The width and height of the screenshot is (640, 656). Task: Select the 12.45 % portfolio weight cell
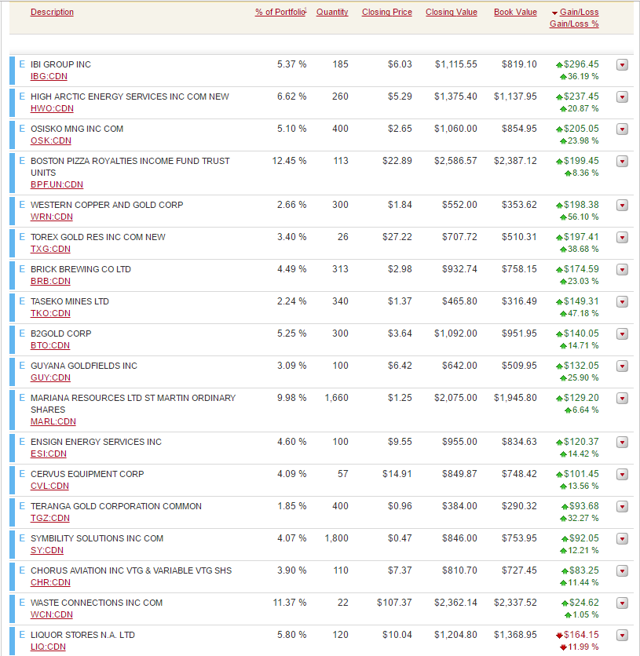[x=289, y=161]
